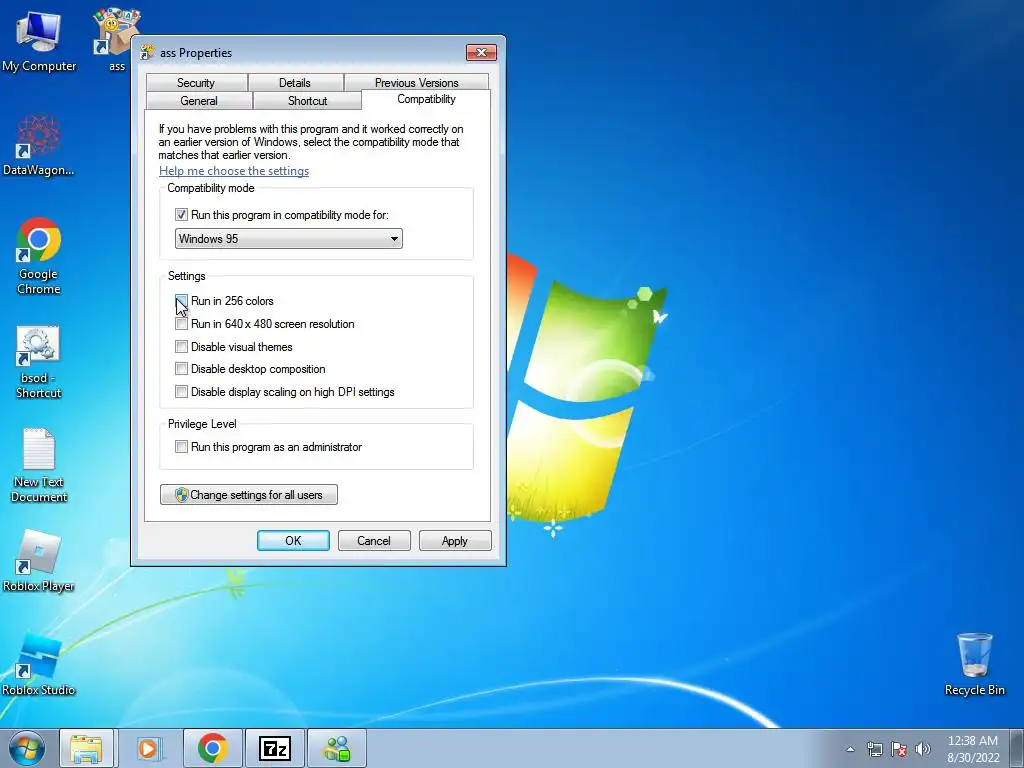1024x768 pixels.
Task: Launch Google Chrome from desktop icon
Action: point(39,256)
